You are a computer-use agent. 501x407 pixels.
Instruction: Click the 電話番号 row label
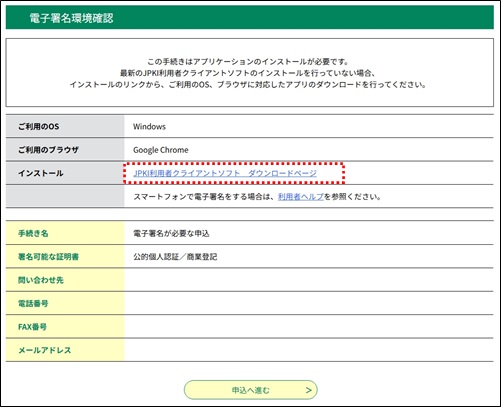tap(33, 303)
